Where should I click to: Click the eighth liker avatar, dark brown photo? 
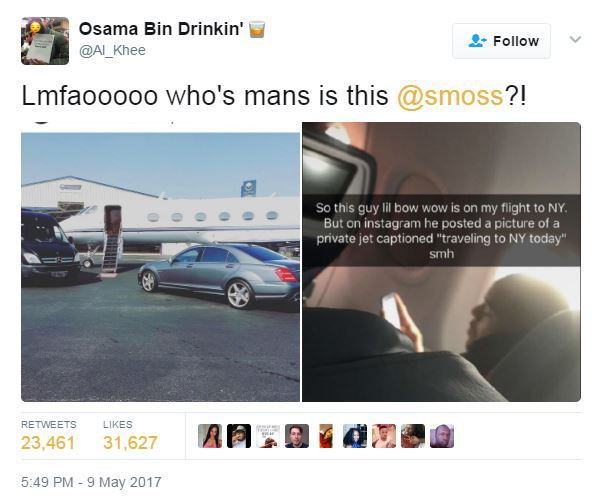413,436
